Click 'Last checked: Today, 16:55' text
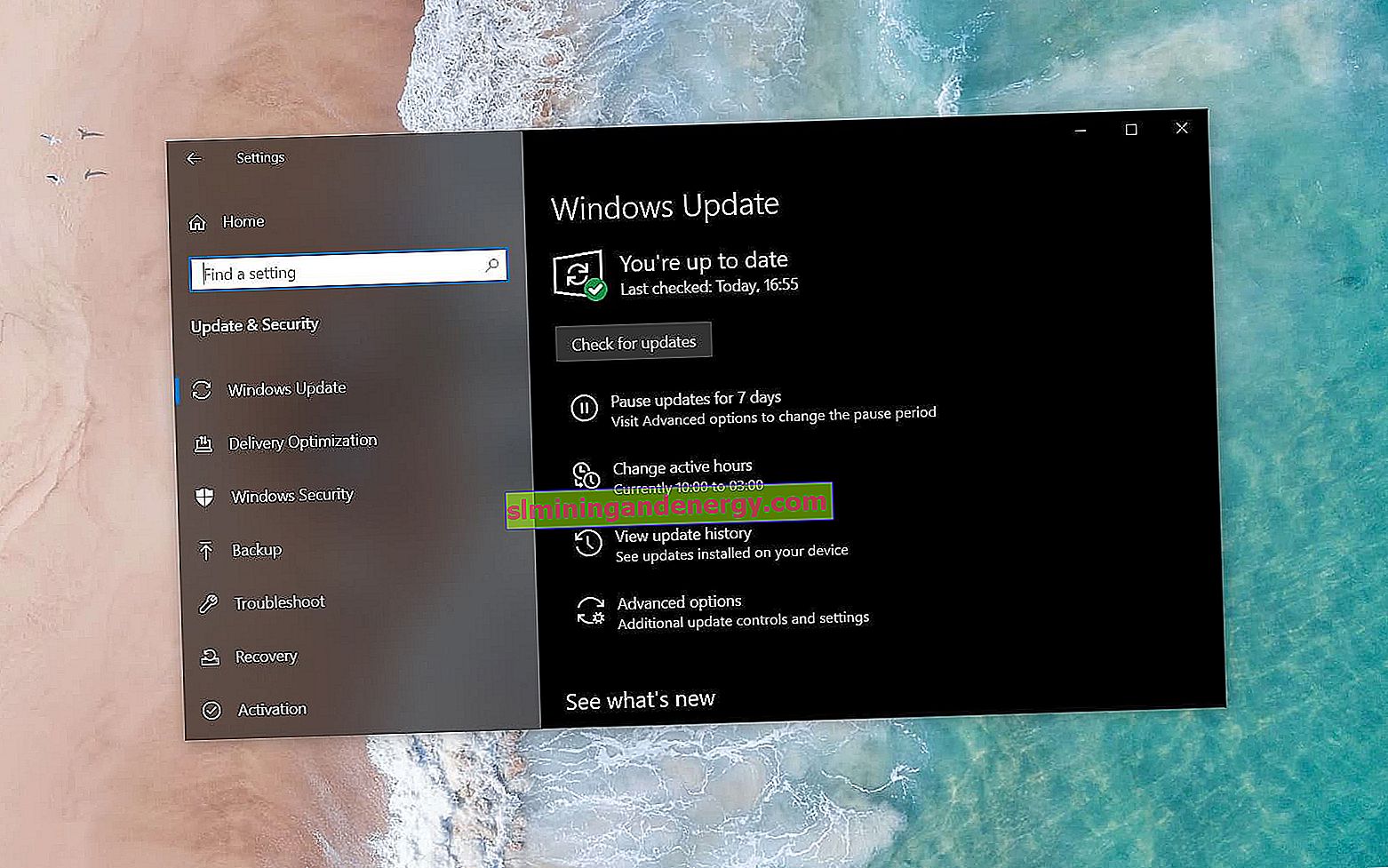1388x868 pixels. click(709, 286)
